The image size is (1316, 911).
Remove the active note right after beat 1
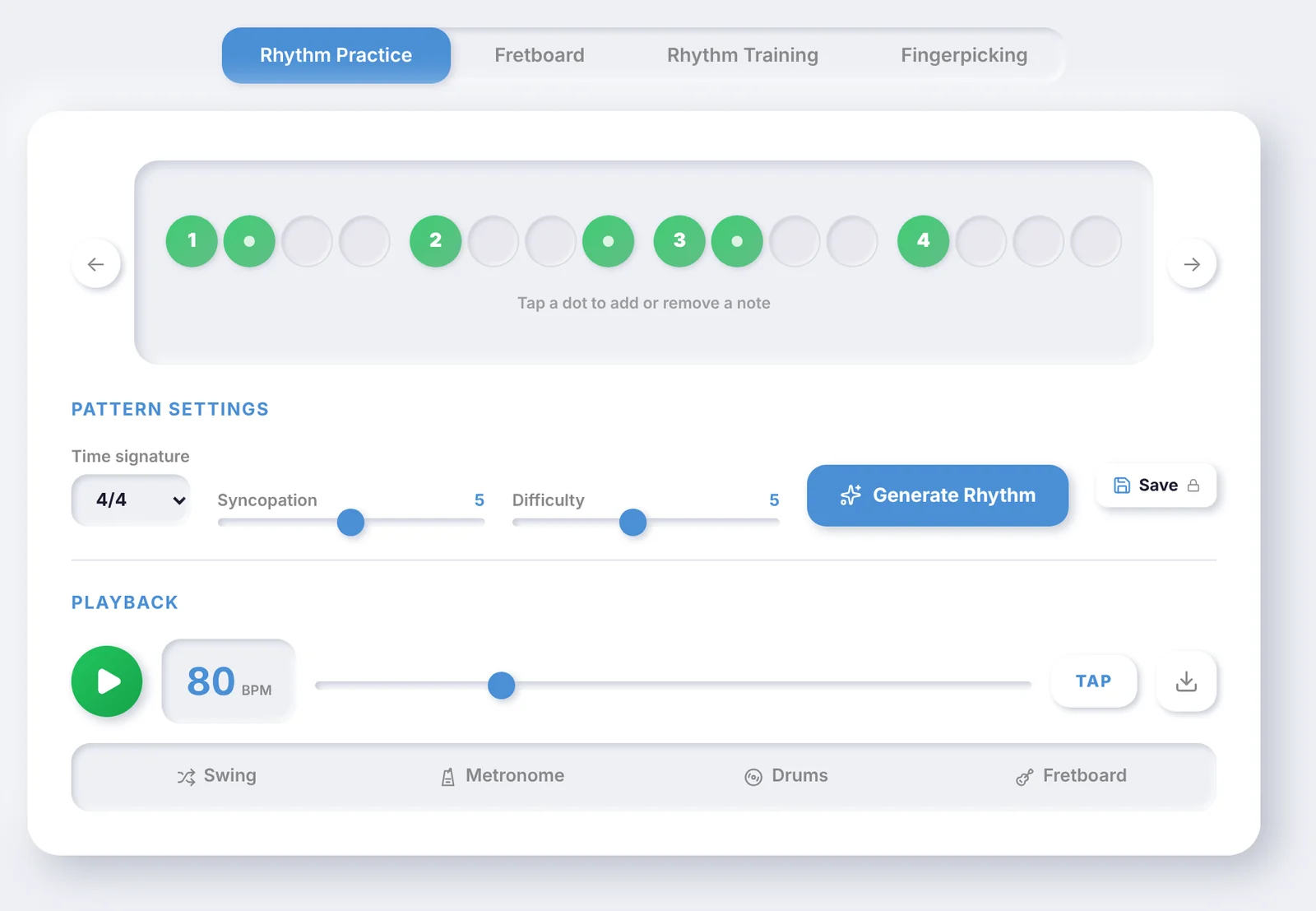[249, 241]
